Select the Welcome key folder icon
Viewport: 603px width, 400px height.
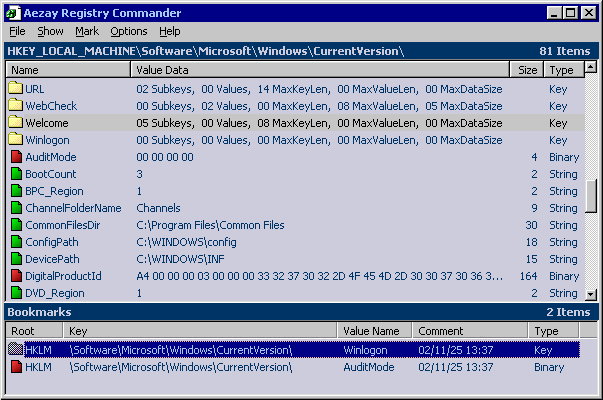[15, 122]
